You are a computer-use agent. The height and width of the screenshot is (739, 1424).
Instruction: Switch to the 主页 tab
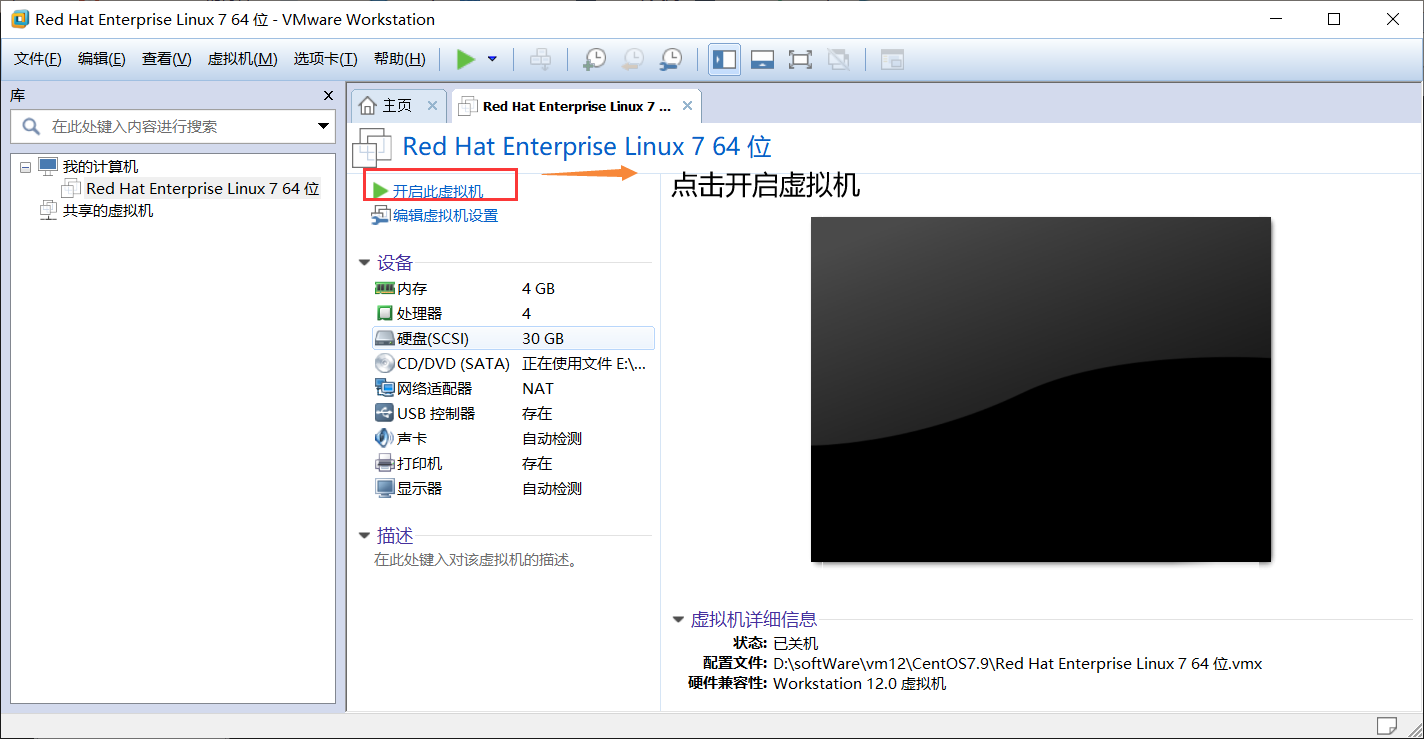397,105
